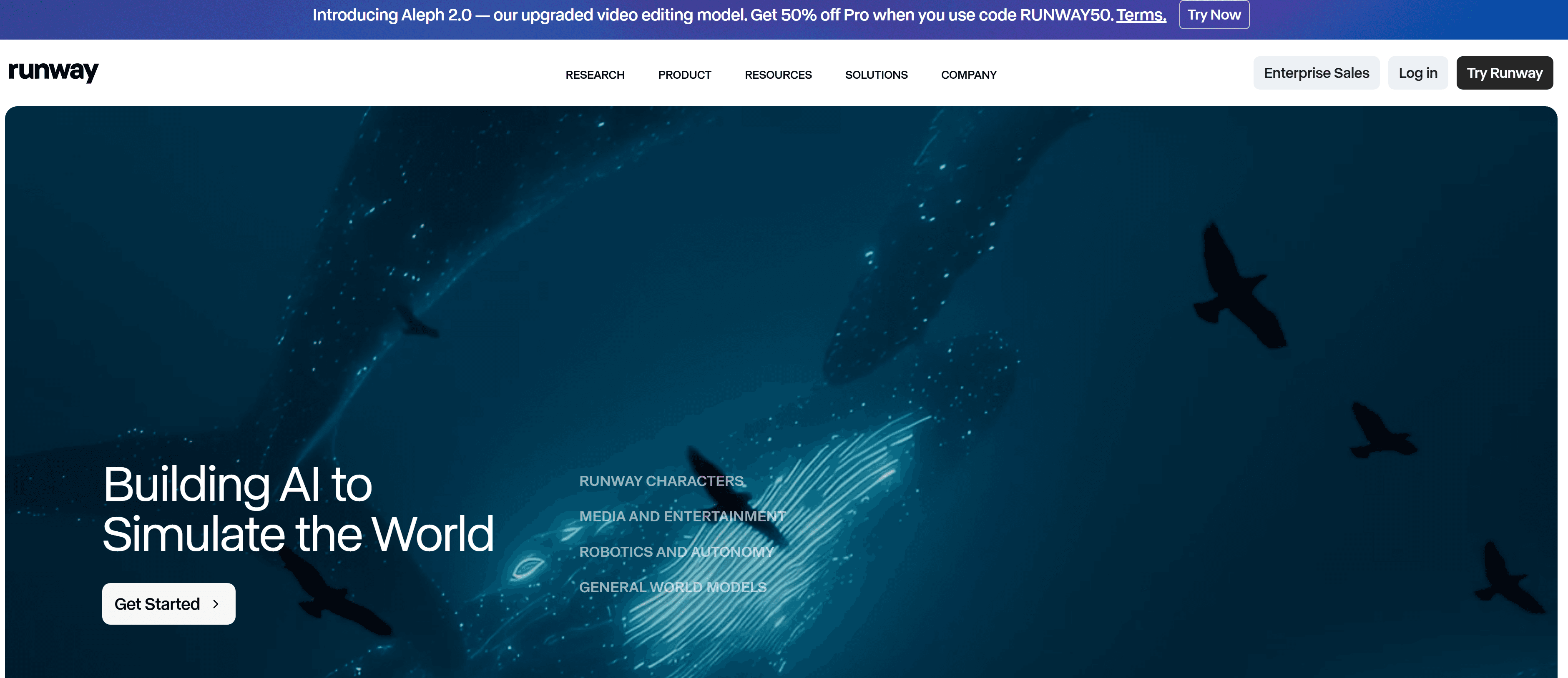
Task: Open the Product menu
Action: pos(684,75)
